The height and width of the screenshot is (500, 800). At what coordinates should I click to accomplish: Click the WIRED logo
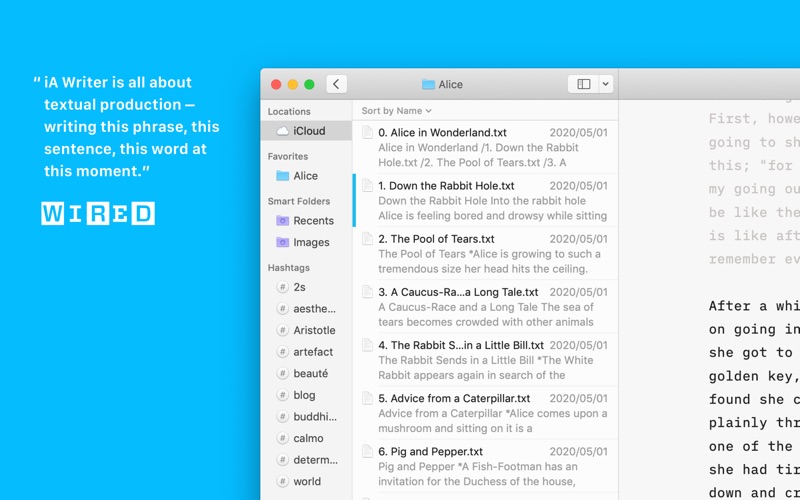click(x=98, y=213)
